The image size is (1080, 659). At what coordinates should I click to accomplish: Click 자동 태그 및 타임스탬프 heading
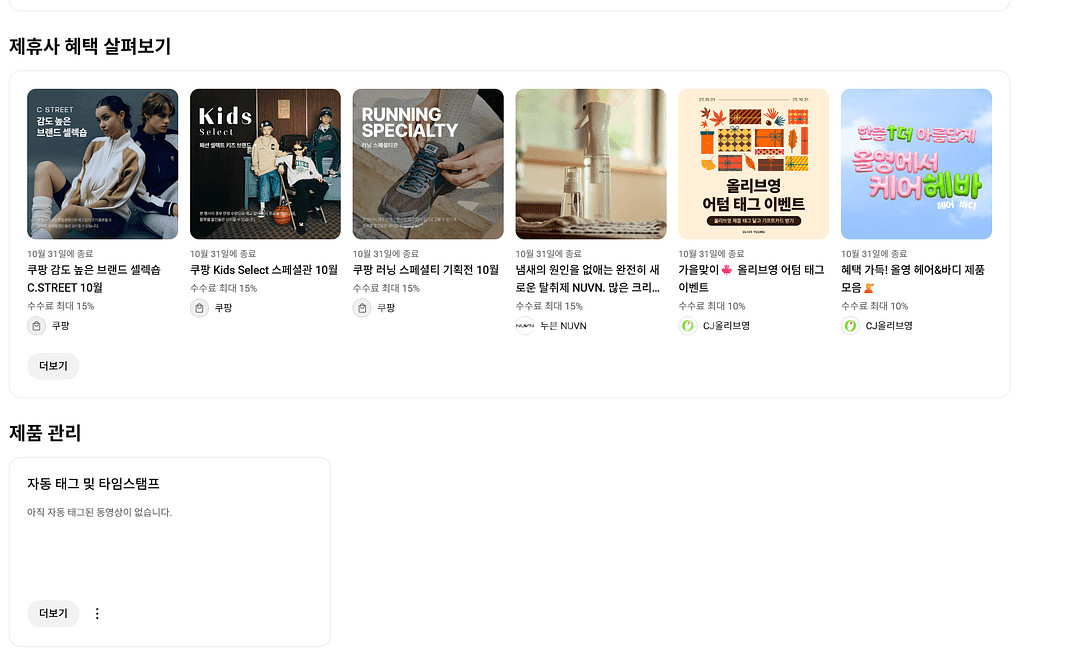[93, 484]
